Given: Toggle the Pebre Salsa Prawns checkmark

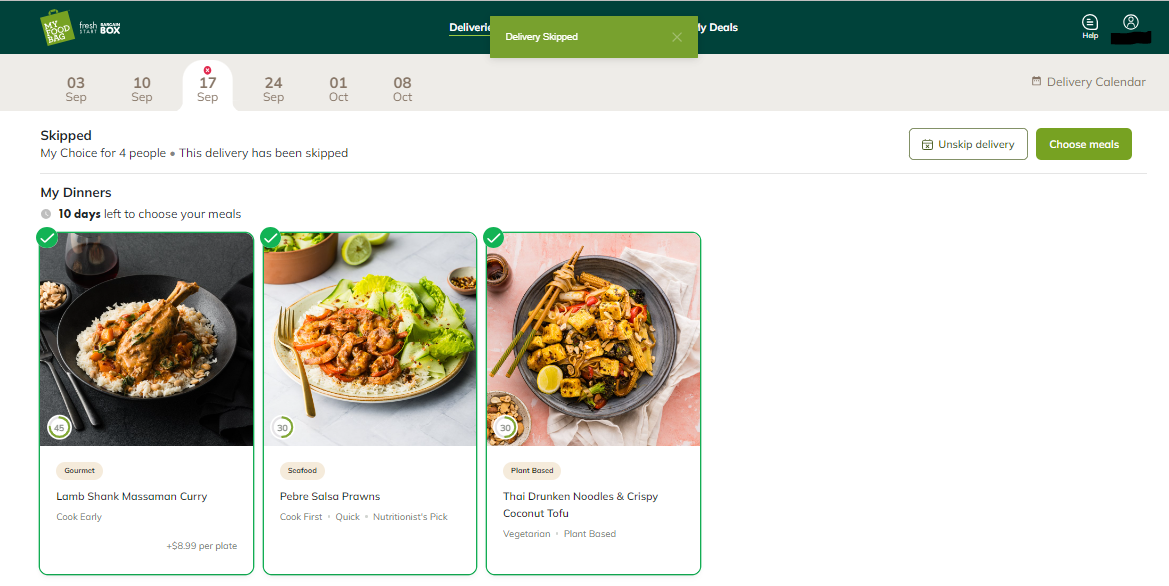Looking at the screenshot, I should (x=270, y=237).
